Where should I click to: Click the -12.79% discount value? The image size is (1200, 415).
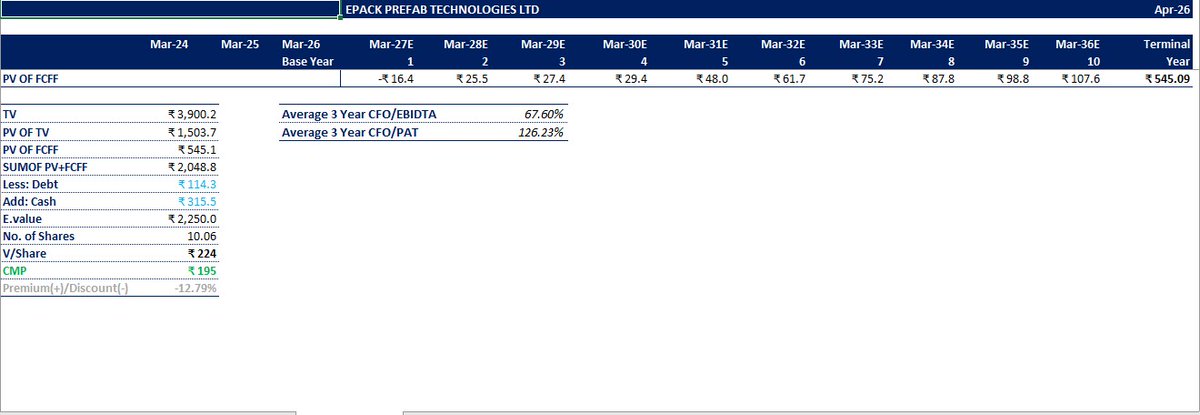click(194, 288)
